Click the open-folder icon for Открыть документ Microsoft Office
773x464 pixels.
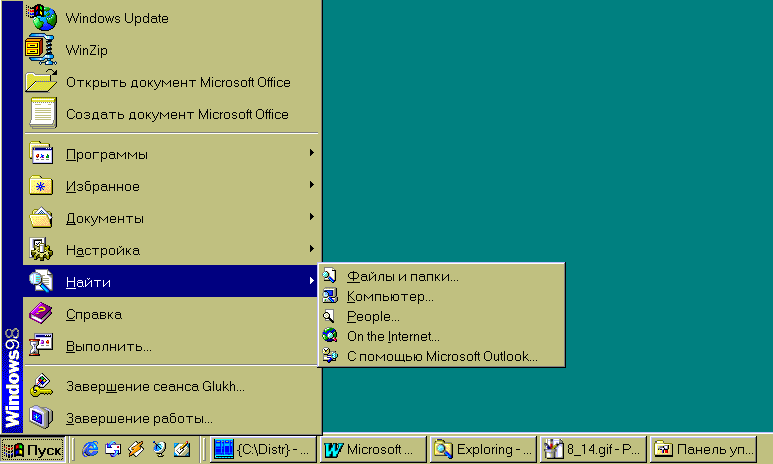[41, 81]
